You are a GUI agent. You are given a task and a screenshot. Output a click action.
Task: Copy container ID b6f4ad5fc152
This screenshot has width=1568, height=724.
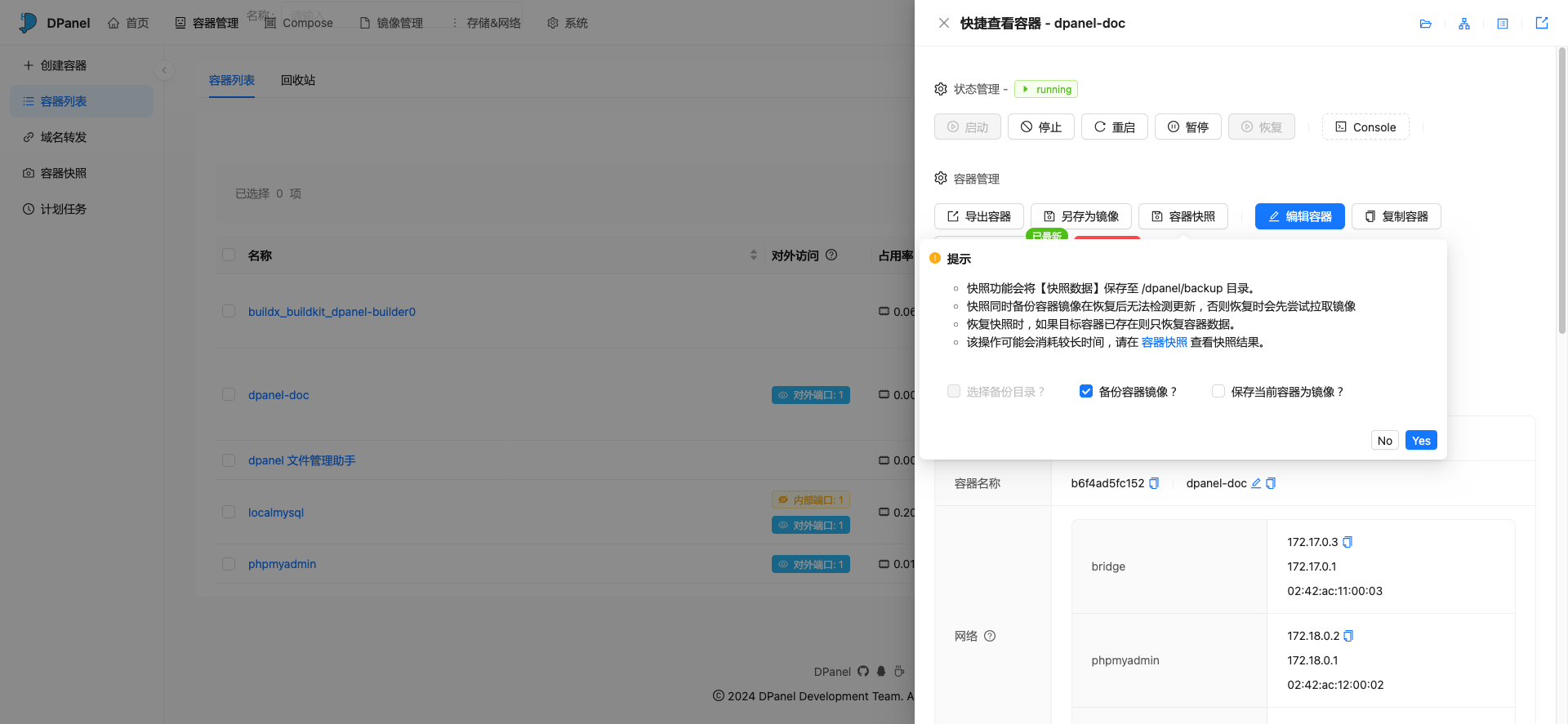[1154, 483]
